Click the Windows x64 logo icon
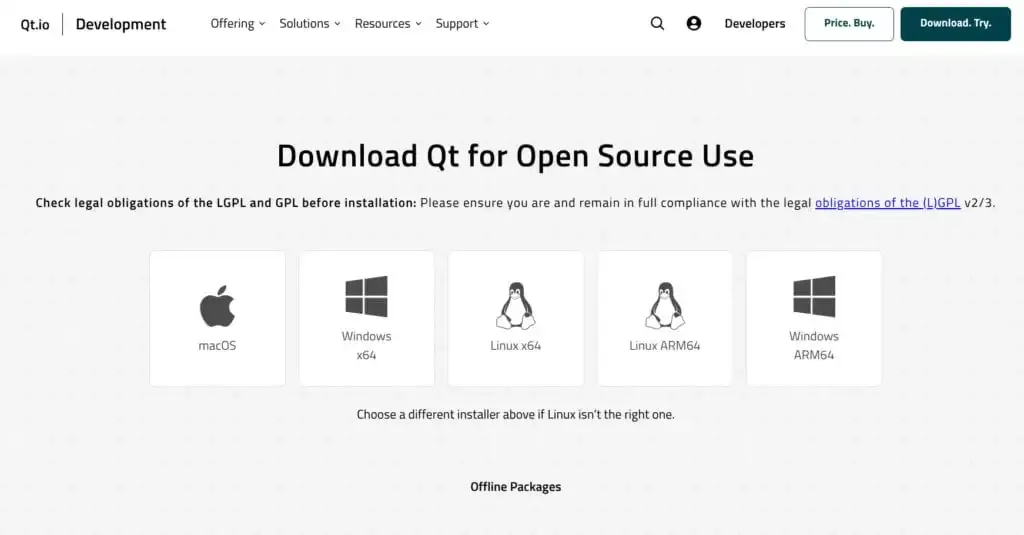1024x535 pixels. [366, 297]
